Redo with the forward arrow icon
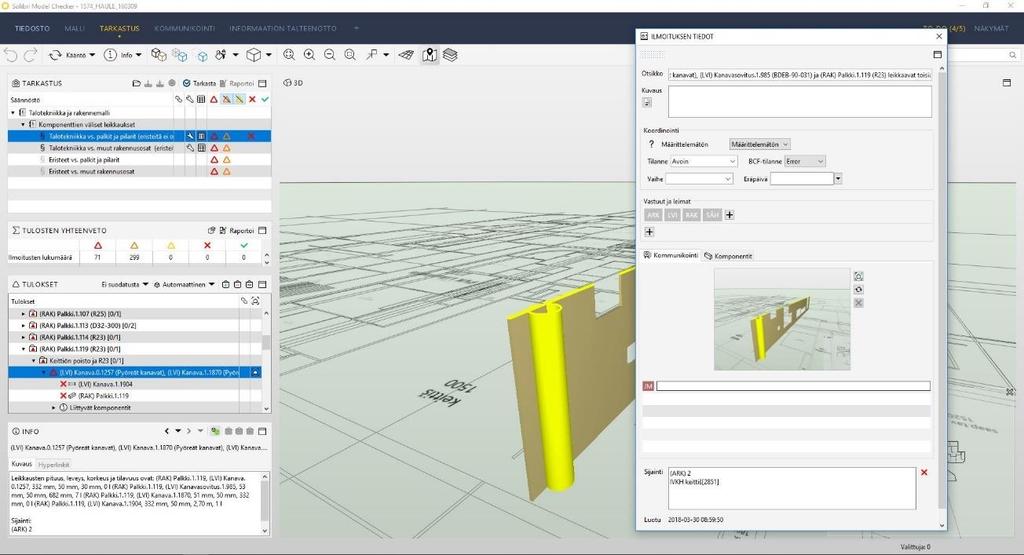Image resolution: width=1024 pixels, height=555 pixels. click(x=30, y=56)
